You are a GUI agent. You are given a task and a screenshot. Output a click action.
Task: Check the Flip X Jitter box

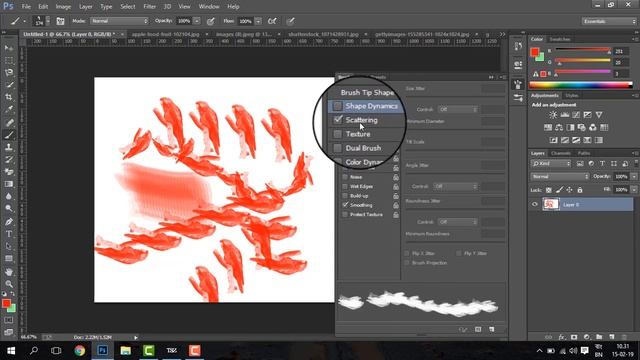407,253
